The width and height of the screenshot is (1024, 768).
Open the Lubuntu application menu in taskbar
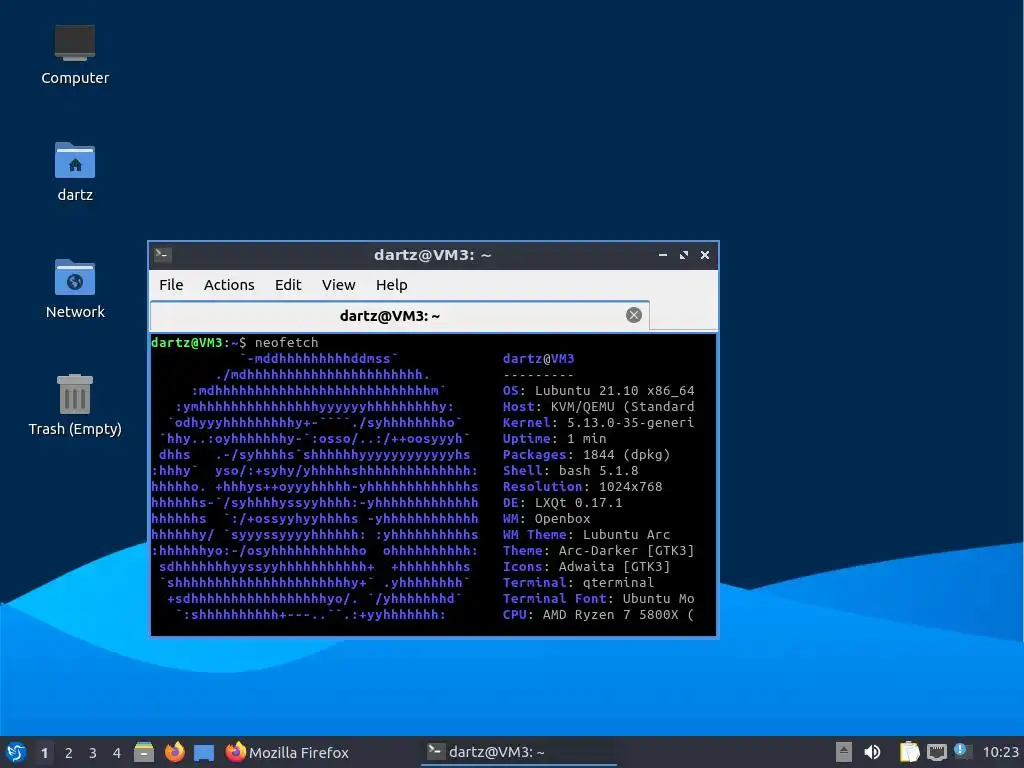(x=16, y=752)
